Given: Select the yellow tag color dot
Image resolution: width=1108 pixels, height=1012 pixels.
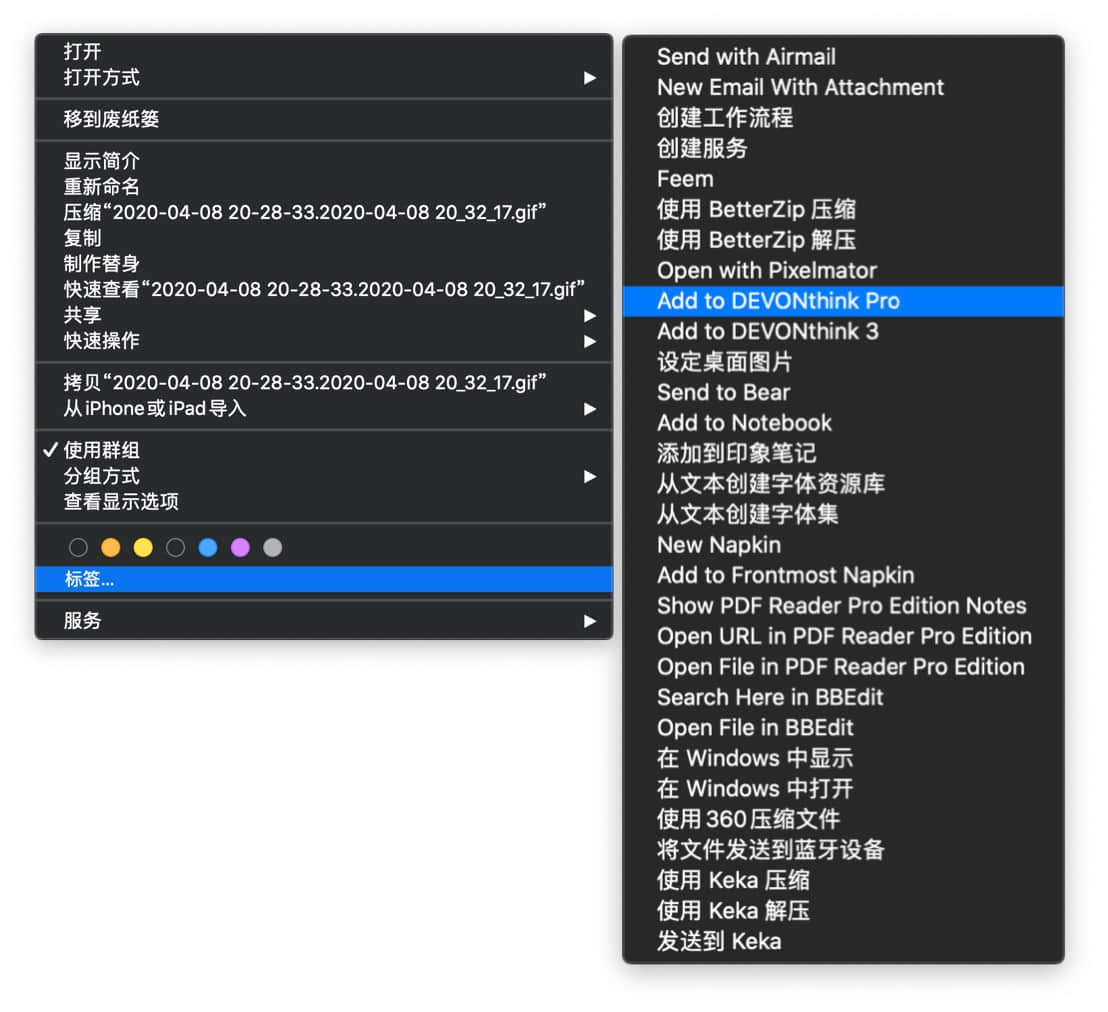Looking at the screenshot, I should pyautogui.click(x=143, y=547).
